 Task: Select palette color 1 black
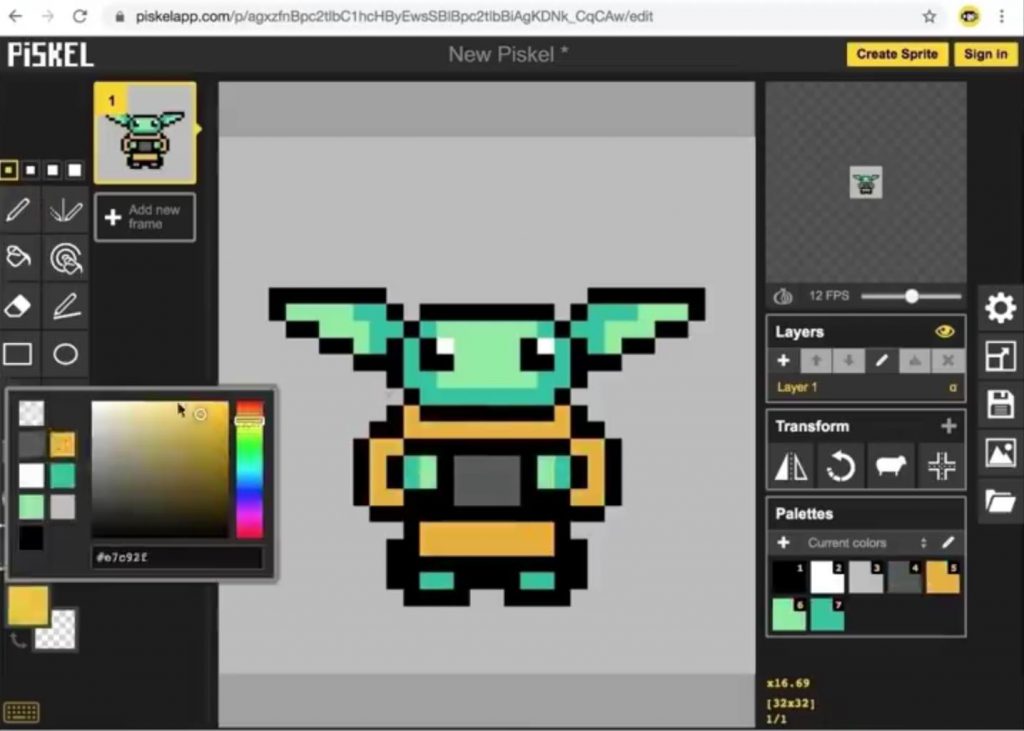coord(790,577)
